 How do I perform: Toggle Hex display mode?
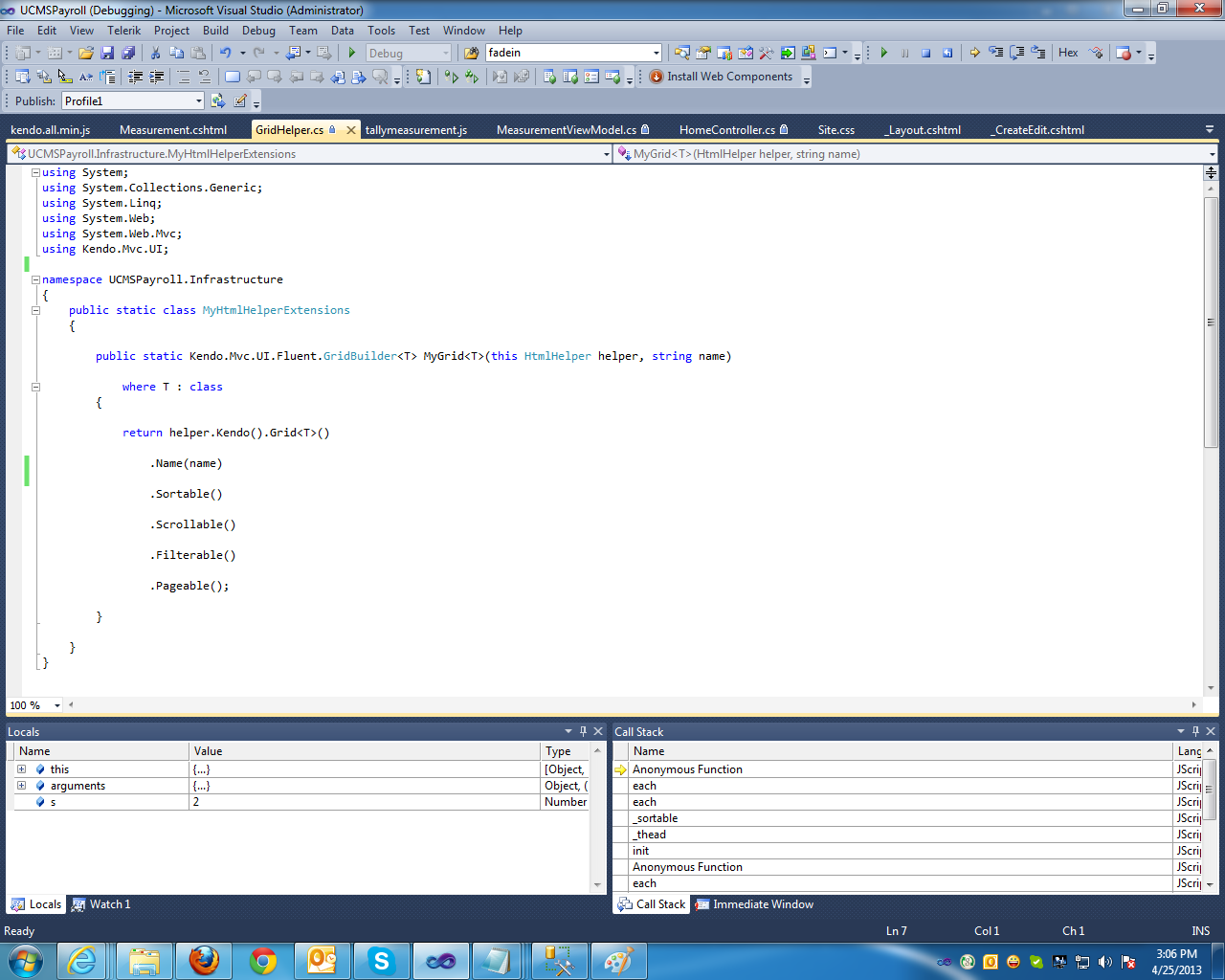point(1068,54)
